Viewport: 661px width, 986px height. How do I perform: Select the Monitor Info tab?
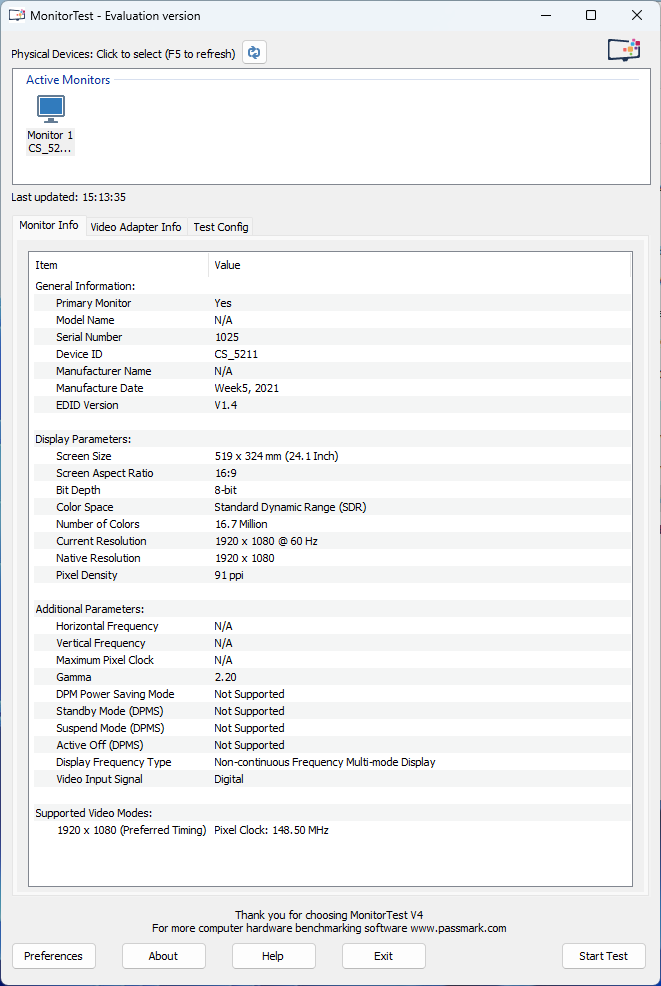pos(49,226)
